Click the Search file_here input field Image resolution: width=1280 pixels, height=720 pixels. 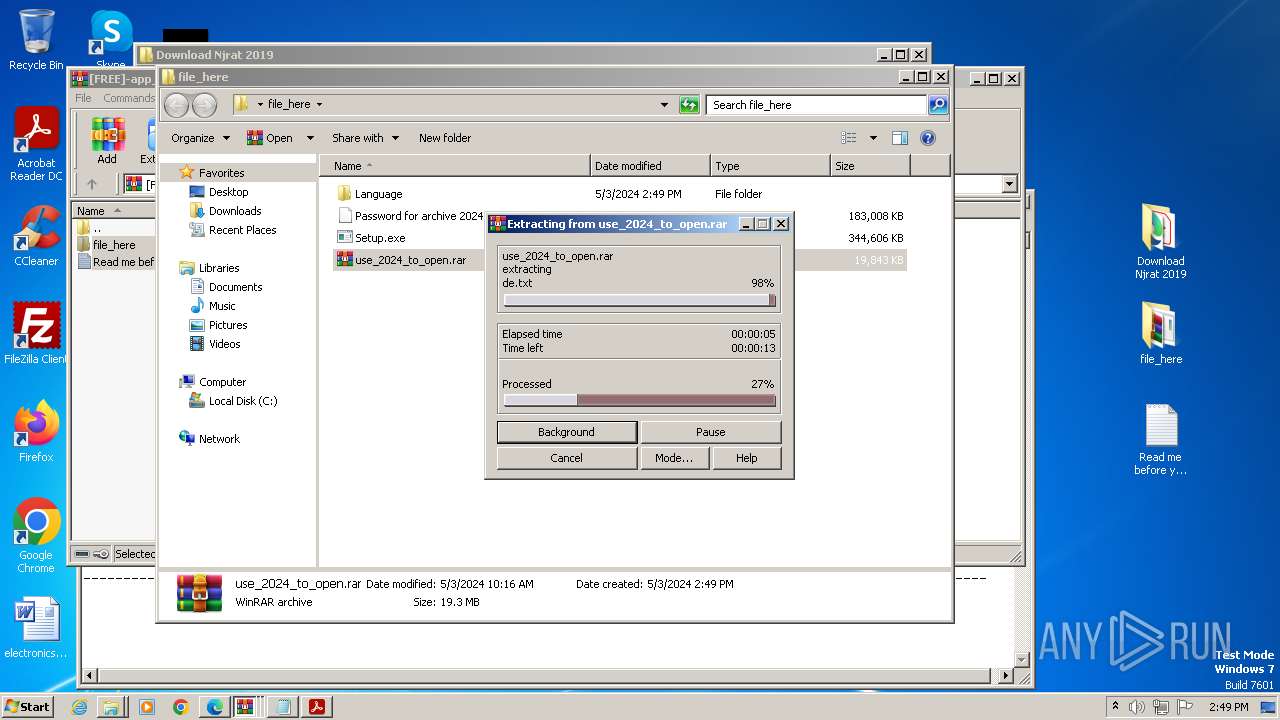817,104
